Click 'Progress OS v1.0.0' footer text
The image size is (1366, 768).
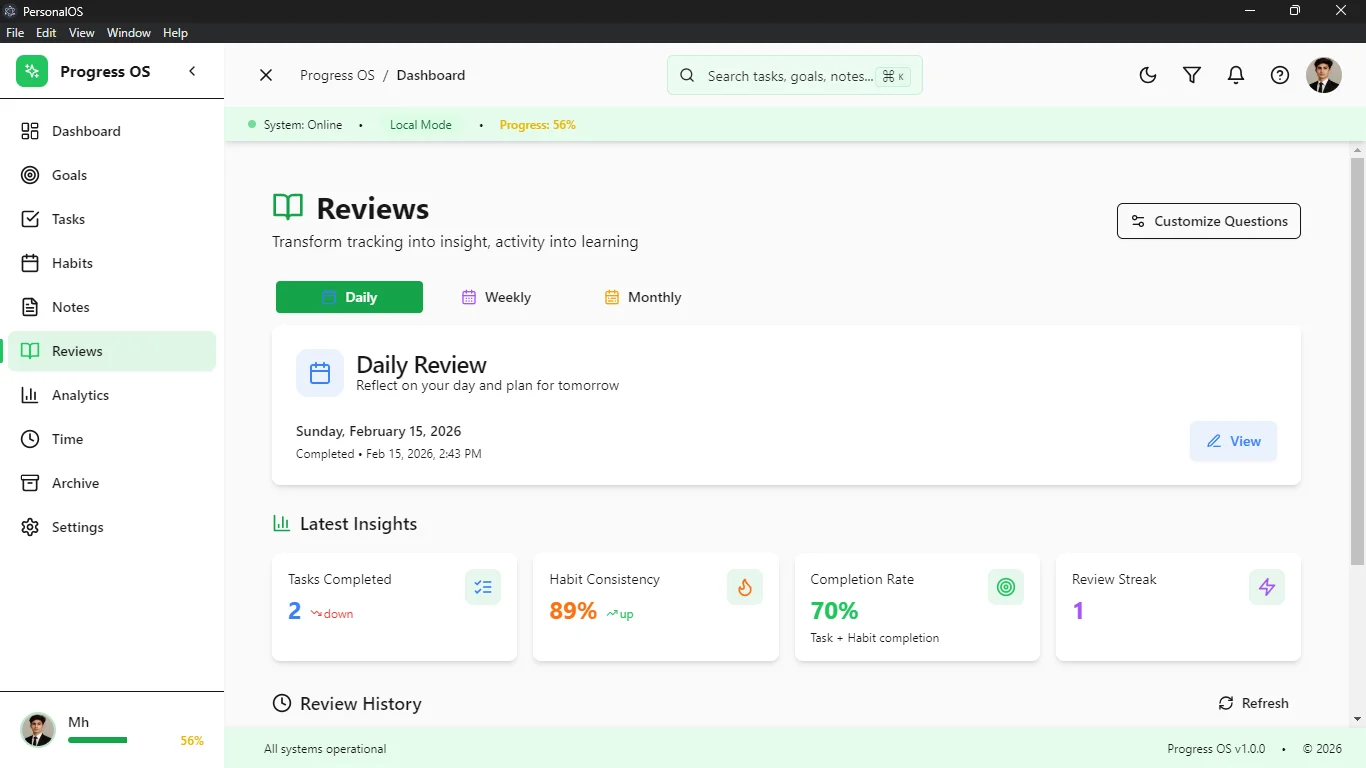click(1216, 749)
